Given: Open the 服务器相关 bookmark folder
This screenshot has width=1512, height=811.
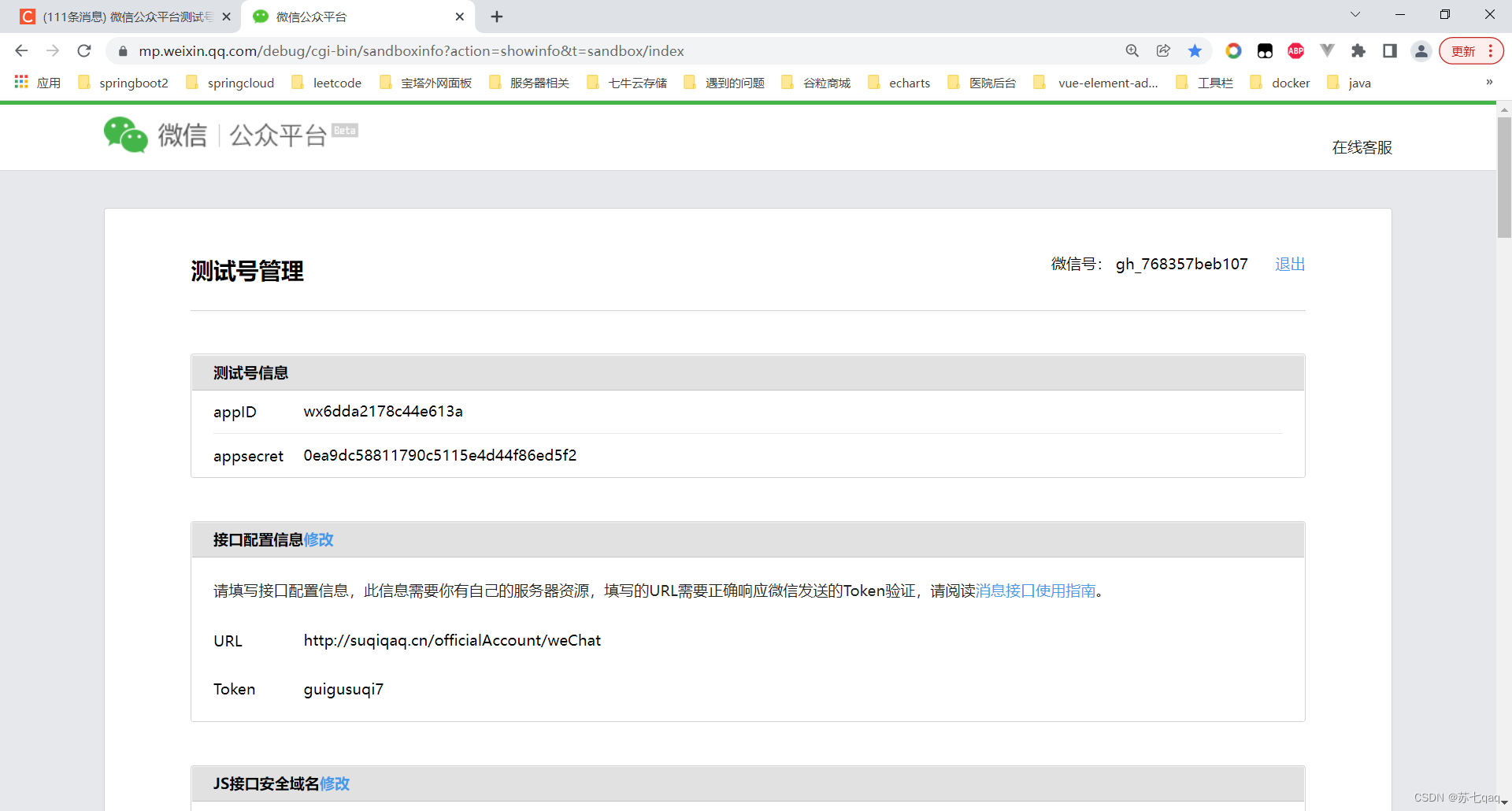Looking at the screenshot, I should coord(529,83).
